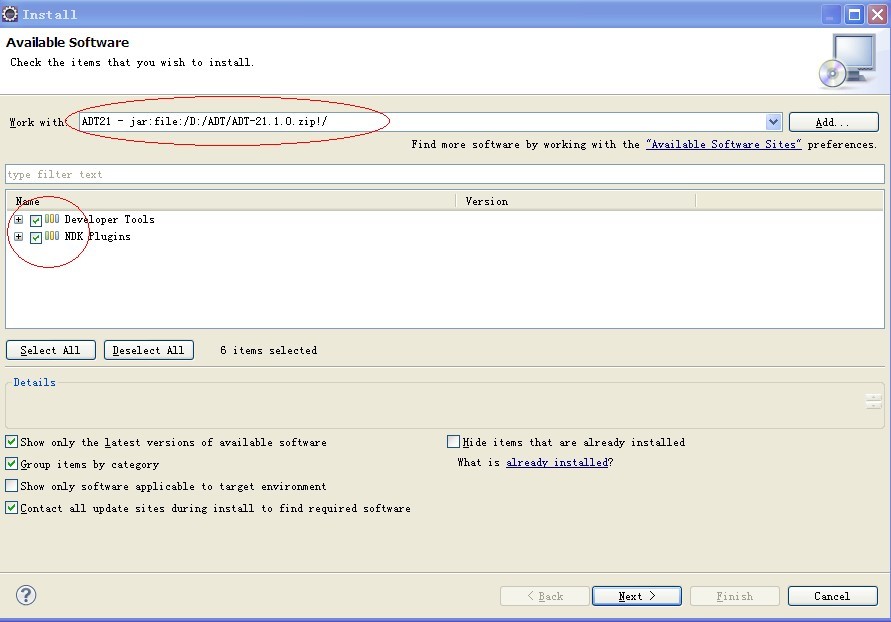
Task: Click the '6 items selected' status text
Action: 269,350
